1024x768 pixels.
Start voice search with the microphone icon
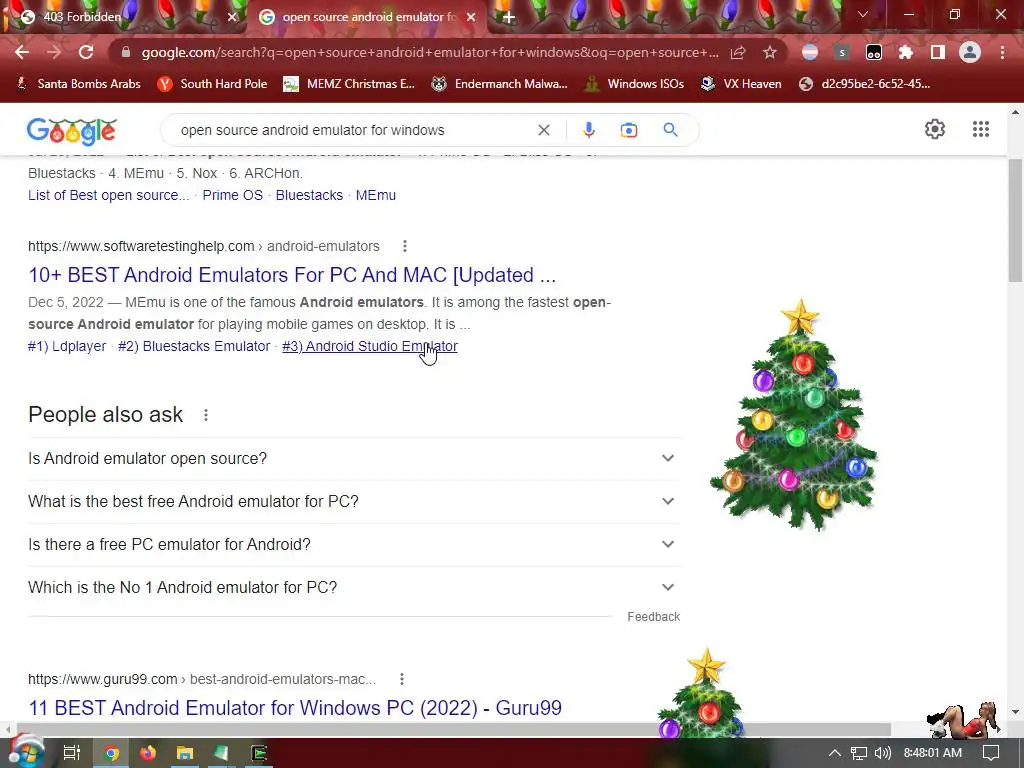tap(588, 130)
